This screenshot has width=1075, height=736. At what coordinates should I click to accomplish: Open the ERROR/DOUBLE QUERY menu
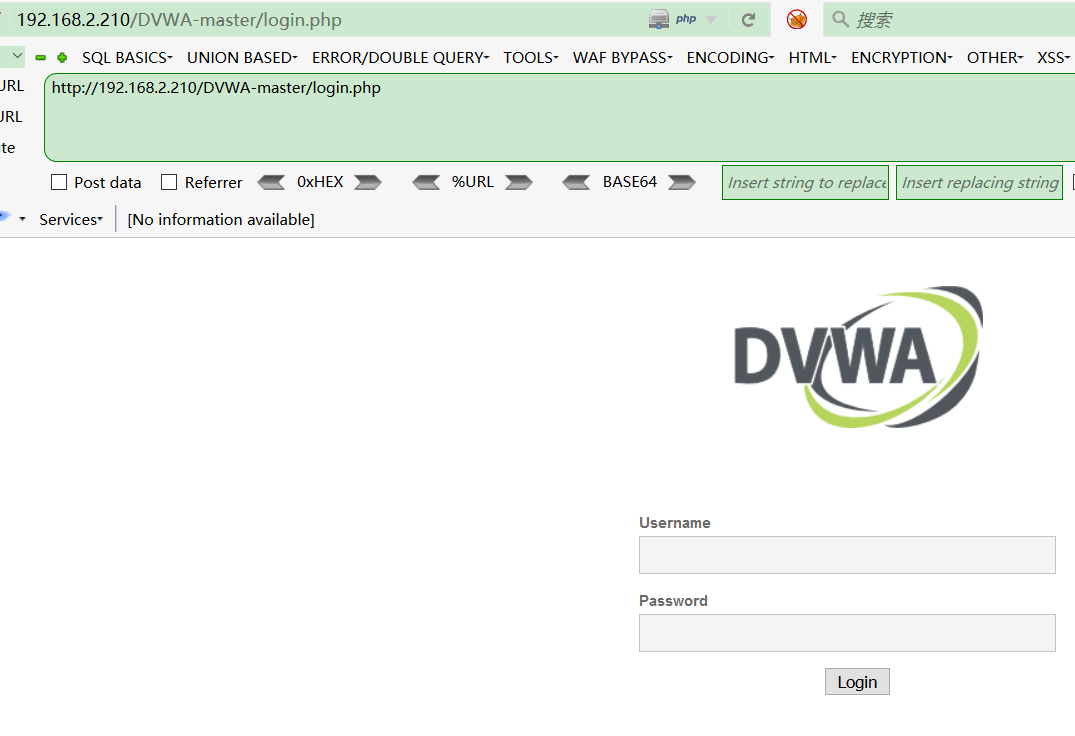400,58
